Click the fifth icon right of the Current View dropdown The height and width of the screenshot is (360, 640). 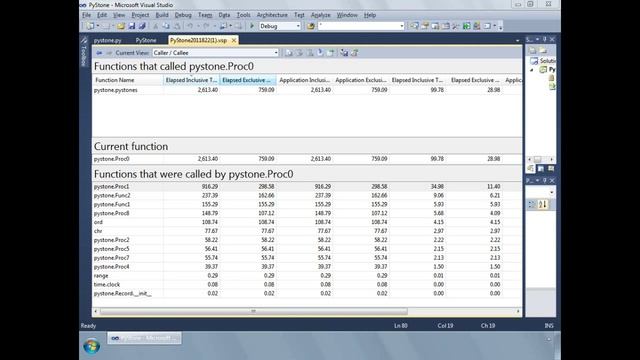tap(331, 53)
